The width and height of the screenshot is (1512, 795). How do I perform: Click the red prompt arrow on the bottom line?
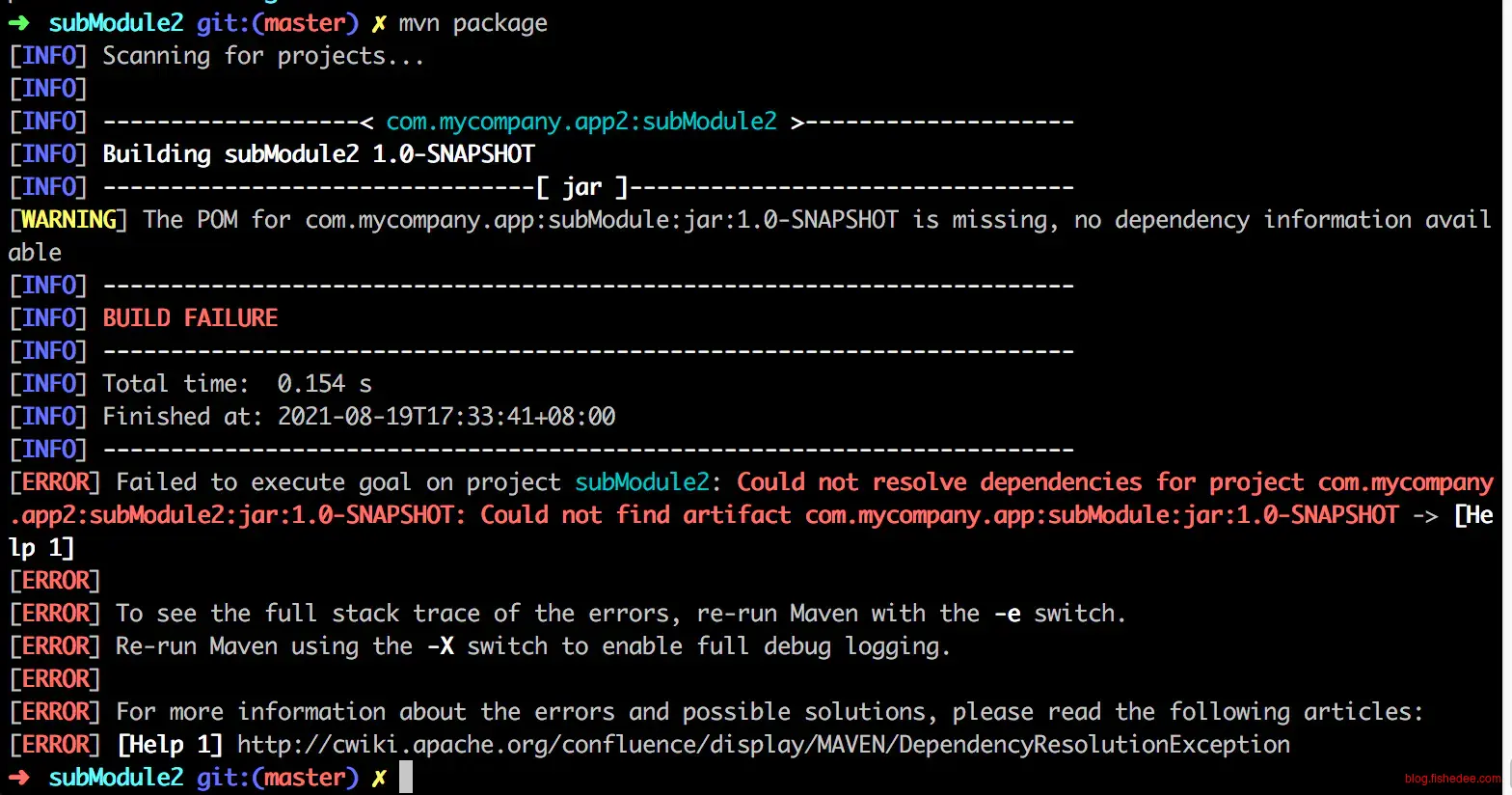[19, 778]
